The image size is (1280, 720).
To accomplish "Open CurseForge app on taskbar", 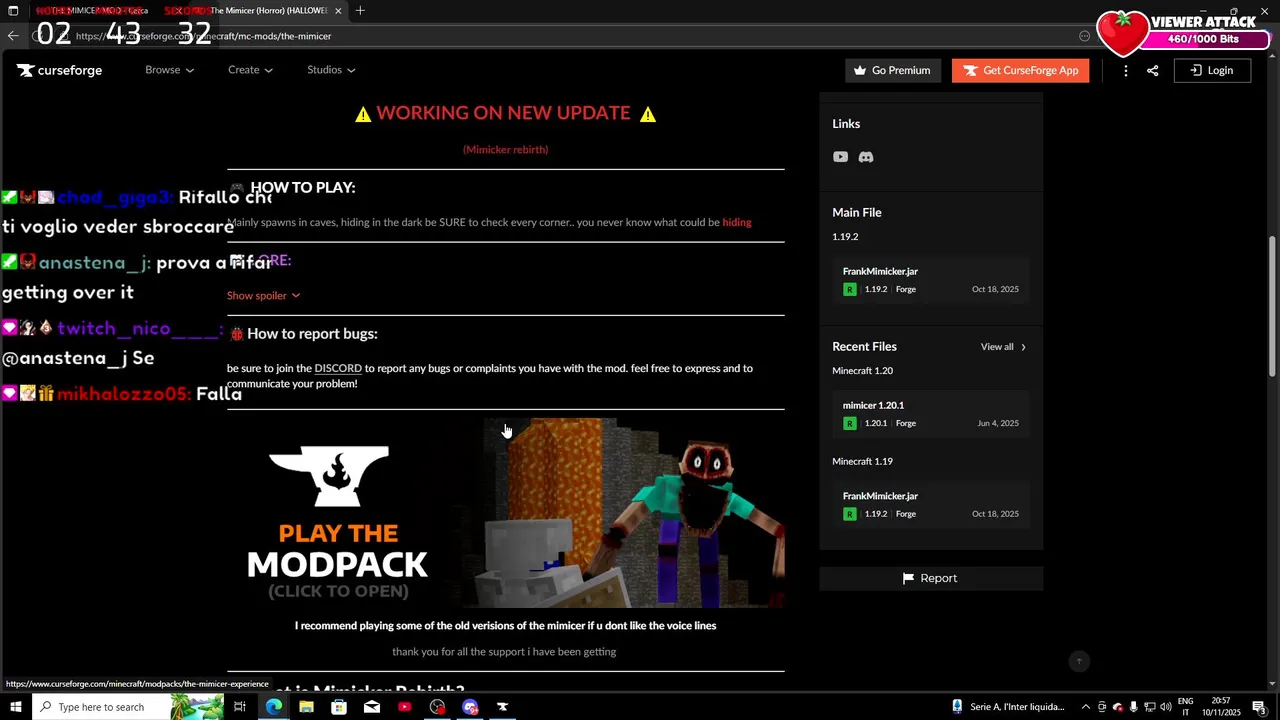I will 502,707.
